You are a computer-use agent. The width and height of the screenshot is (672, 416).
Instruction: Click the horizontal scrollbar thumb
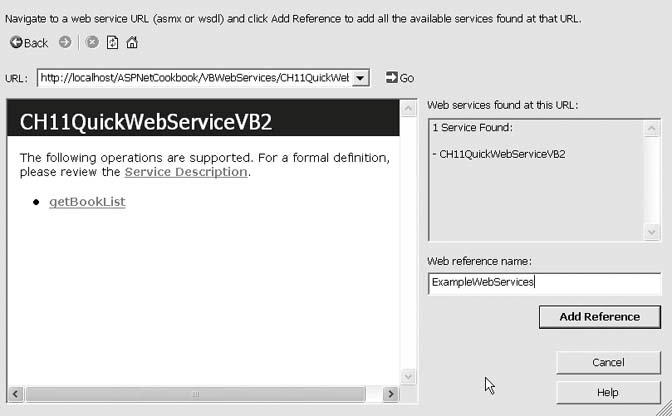[195, 394]
